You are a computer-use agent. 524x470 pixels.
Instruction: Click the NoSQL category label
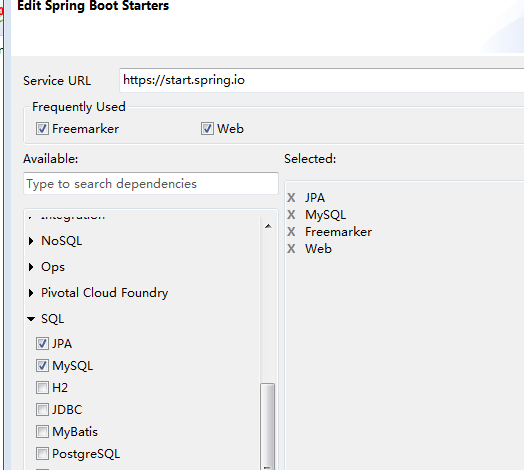[x=61, y=241]
